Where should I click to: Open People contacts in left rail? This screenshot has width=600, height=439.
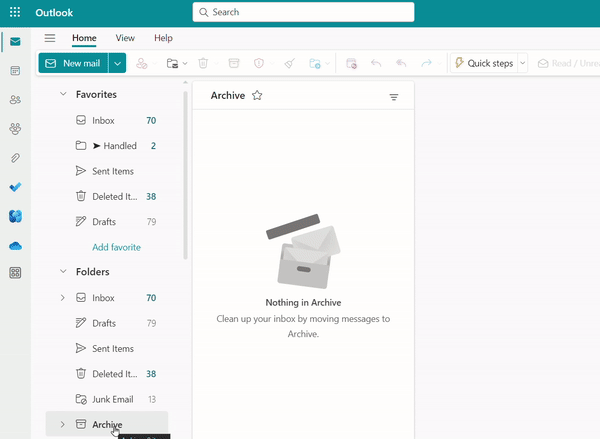[x=15, y=100]
